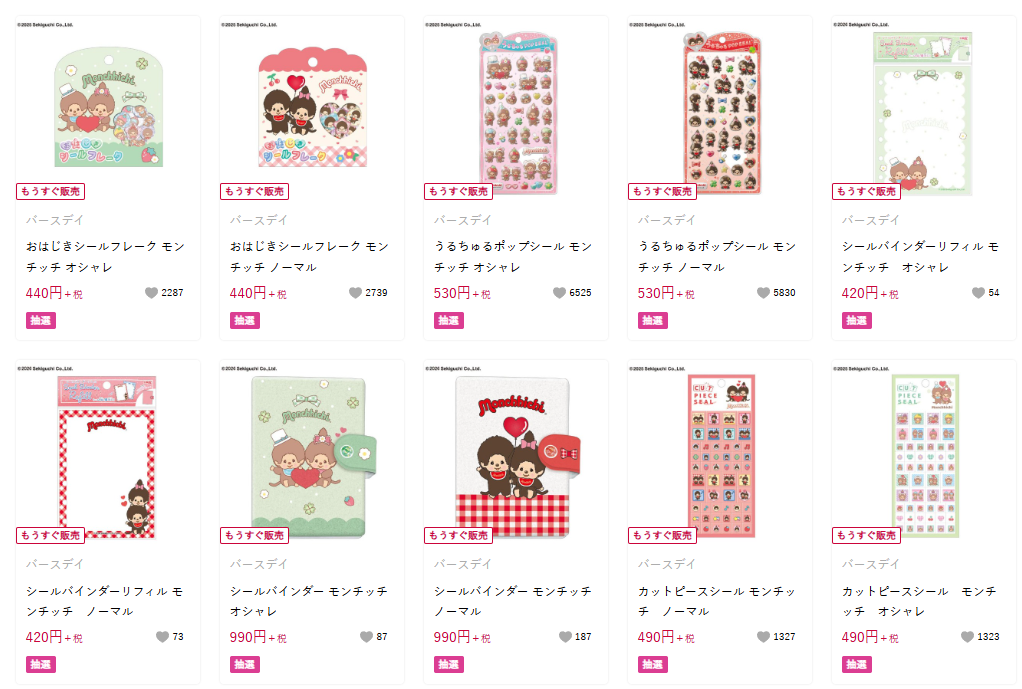Favorite the green binder with 87 likes
Viewport: 1022px width, 689px height.
point(366,636)
